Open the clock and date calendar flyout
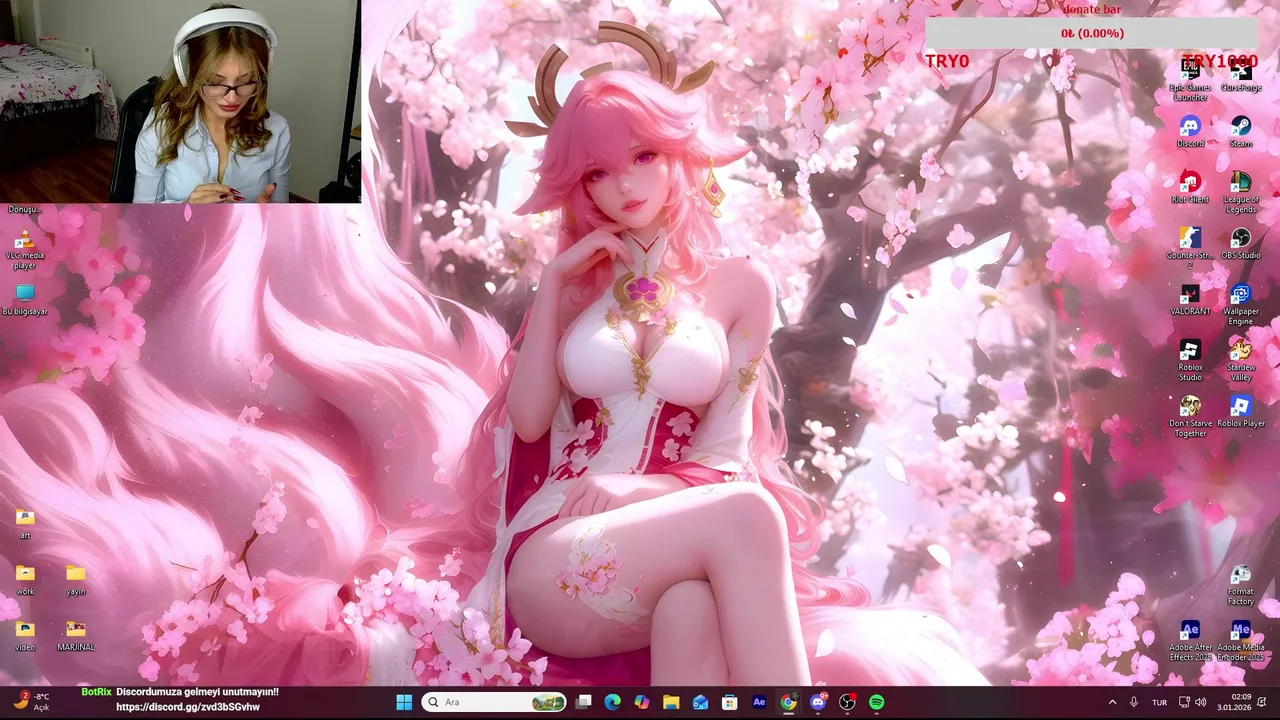The height and width of the screenshot is (720, 1280). point(1234,702)
